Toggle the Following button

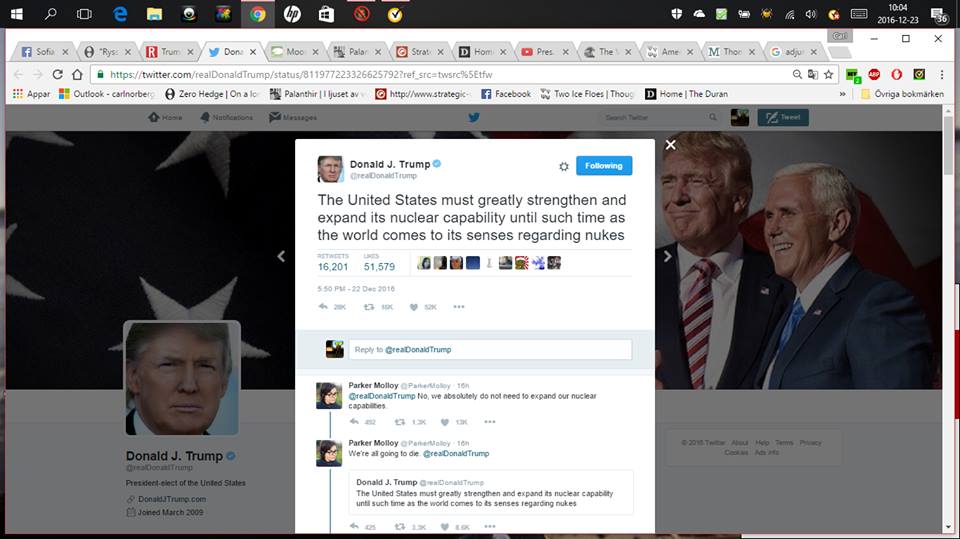pyautogui.click(x=603, y=166)
